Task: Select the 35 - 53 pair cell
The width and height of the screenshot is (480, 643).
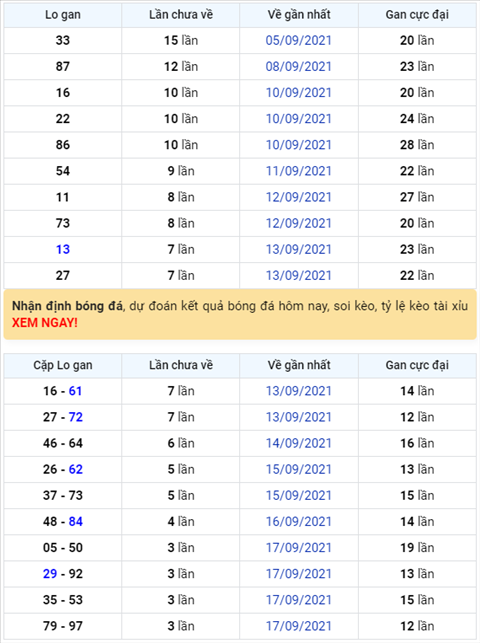Action: coord(63,600)
